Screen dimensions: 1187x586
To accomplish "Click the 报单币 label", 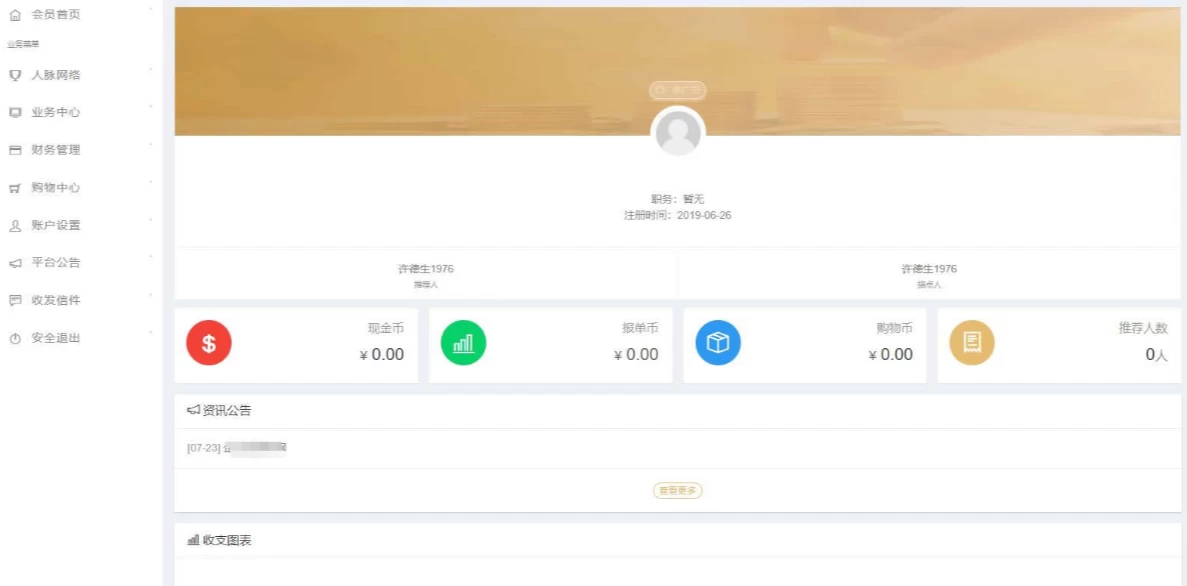I will pos(640,329).
